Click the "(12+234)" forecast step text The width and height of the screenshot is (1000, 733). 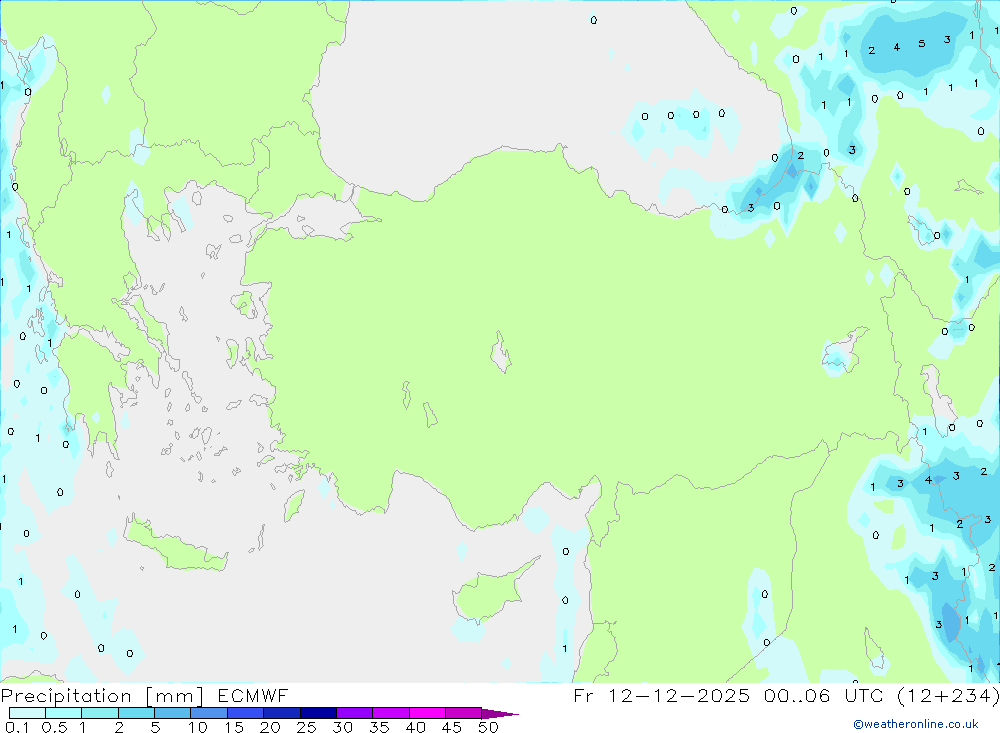click(948, 695)
